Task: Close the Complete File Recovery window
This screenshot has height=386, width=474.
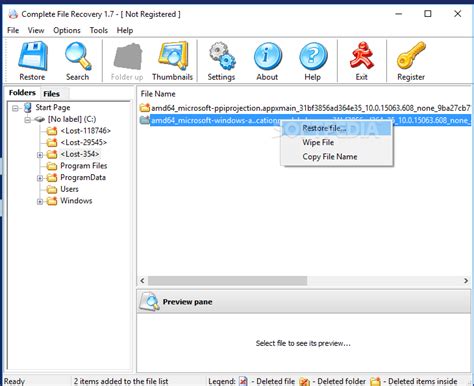Action: [x=458, y=14]
